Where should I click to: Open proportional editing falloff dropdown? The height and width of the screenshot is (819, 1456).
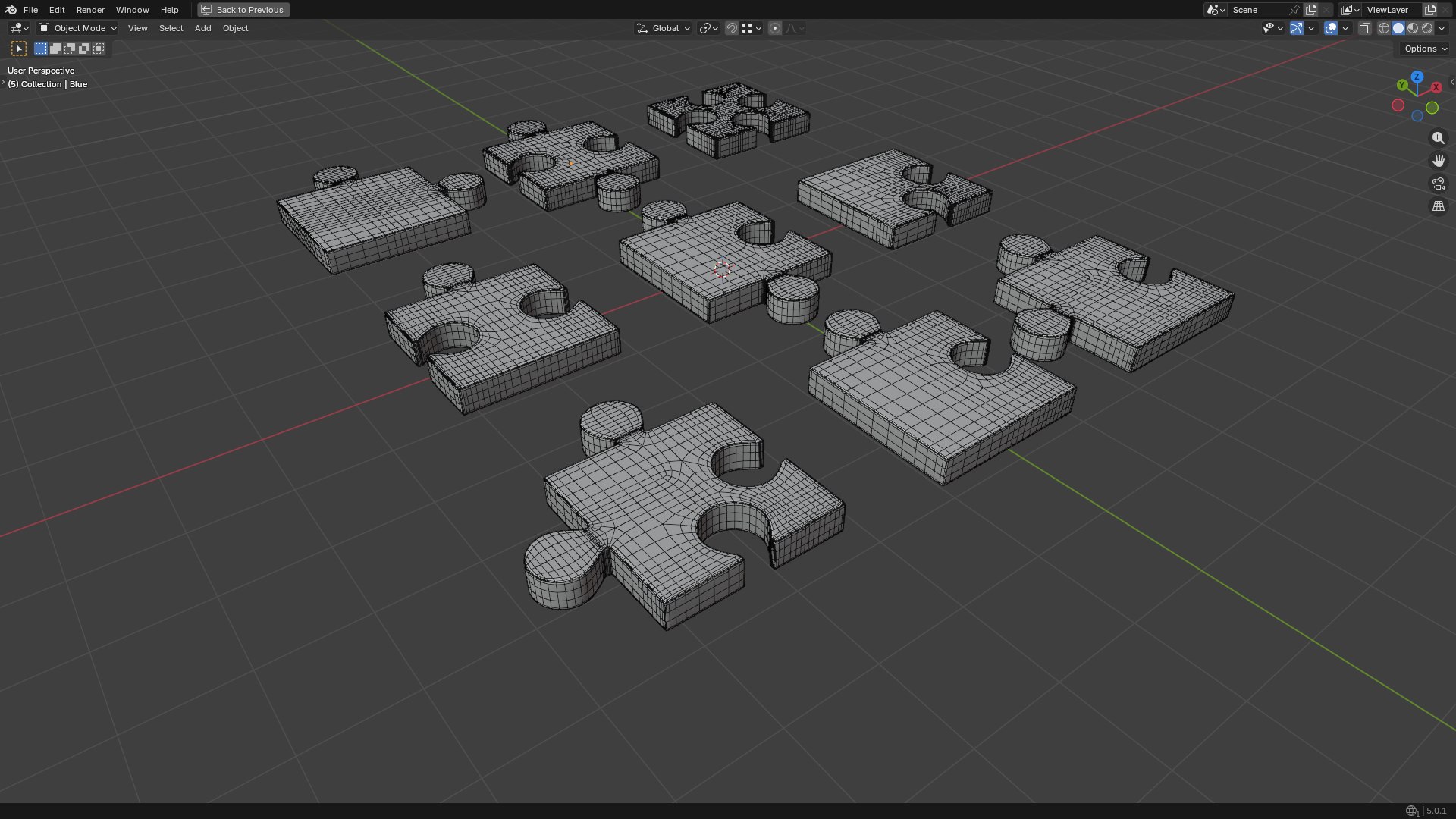[x=795, y=28]
